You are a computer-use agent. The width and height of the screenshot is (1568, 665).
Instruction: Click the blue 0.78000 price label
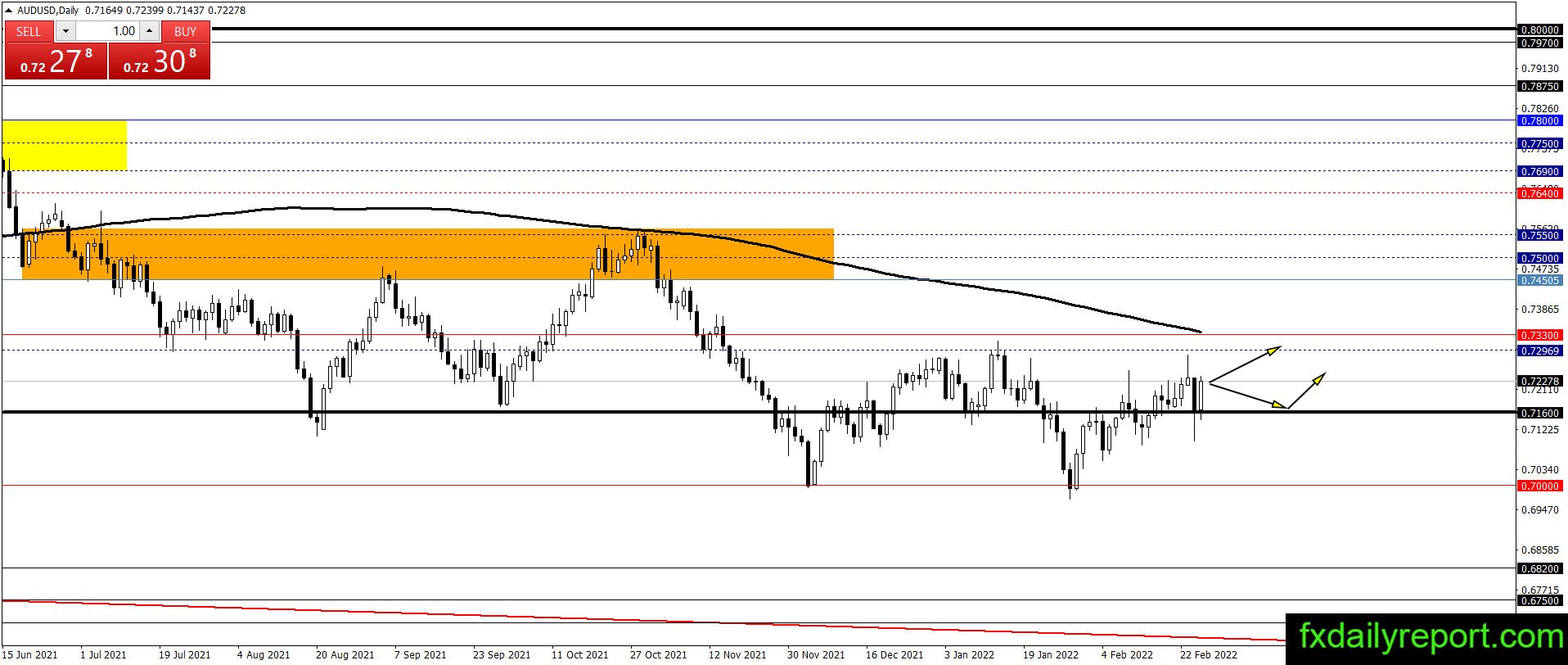1539,120
